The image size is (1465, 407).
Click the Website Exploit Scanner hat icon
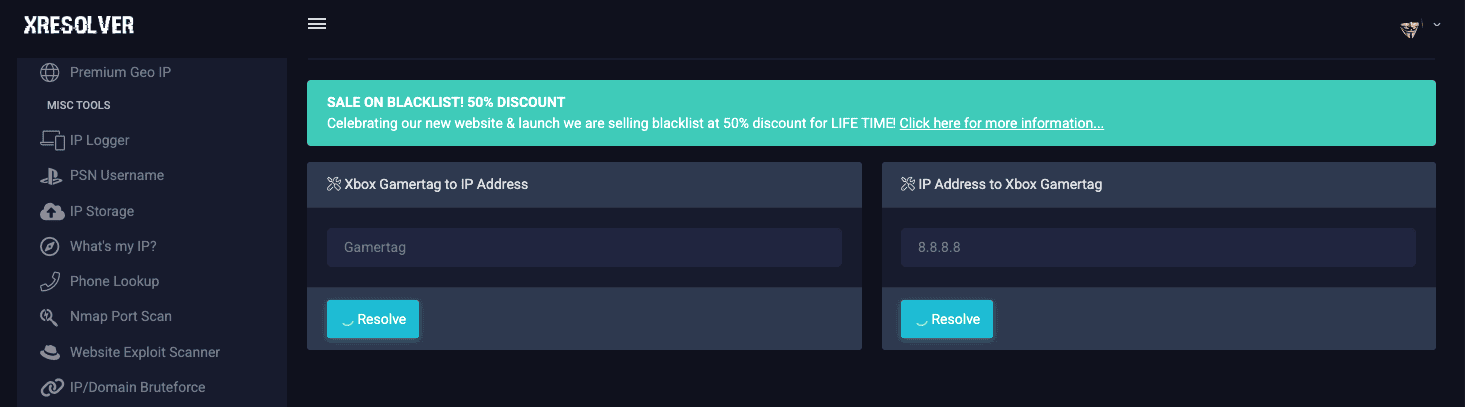click(50, 352)
